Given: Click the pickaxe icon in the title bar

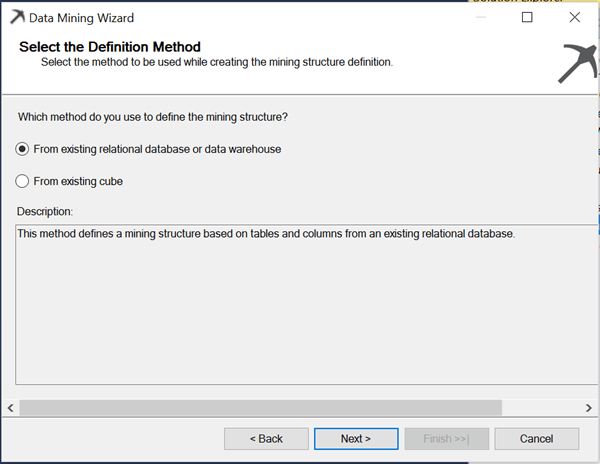Looking at the screenshot, I should pyautogui.click(x=17, y=17).
